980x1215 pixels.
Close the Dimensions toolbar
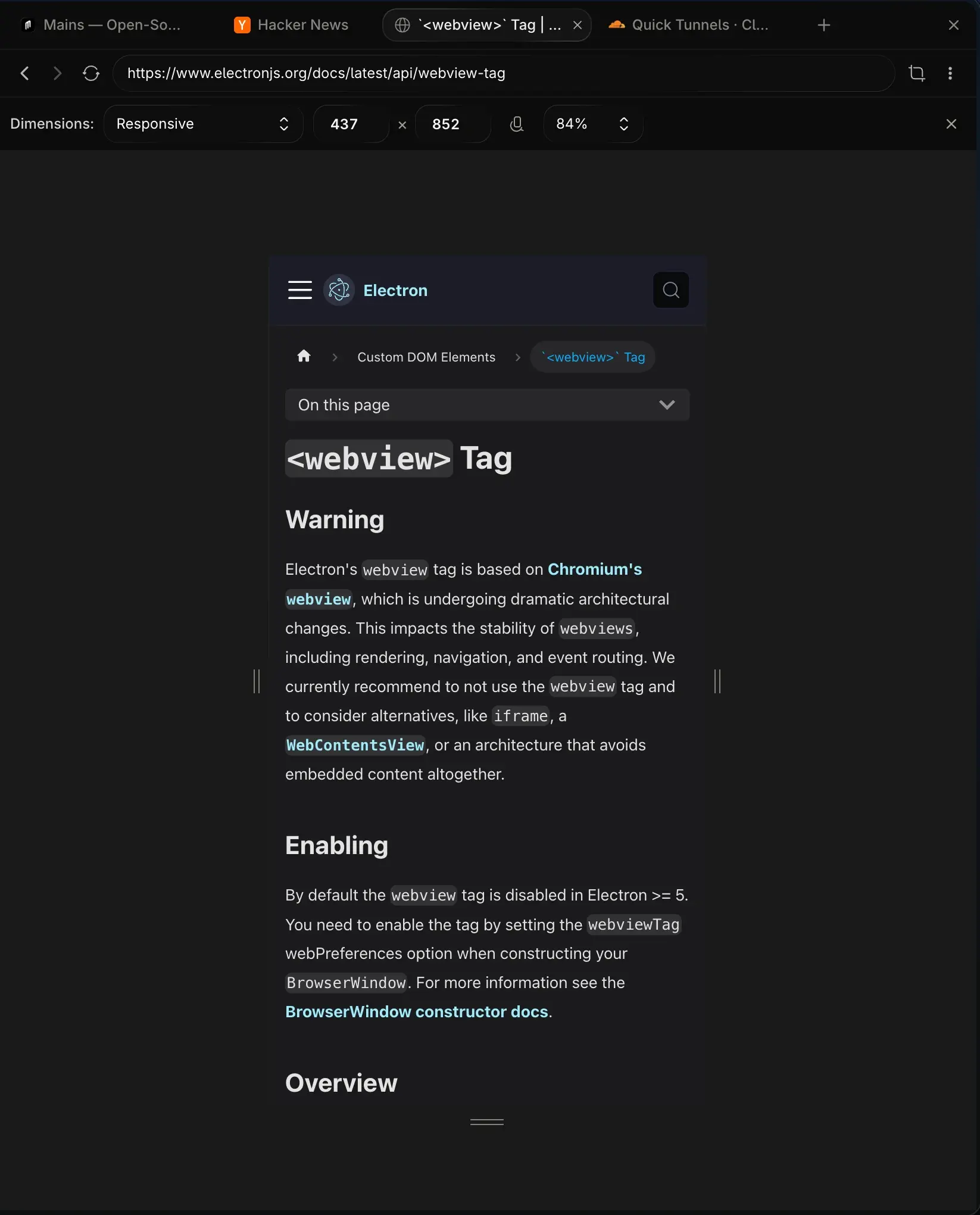coord(951,124)
